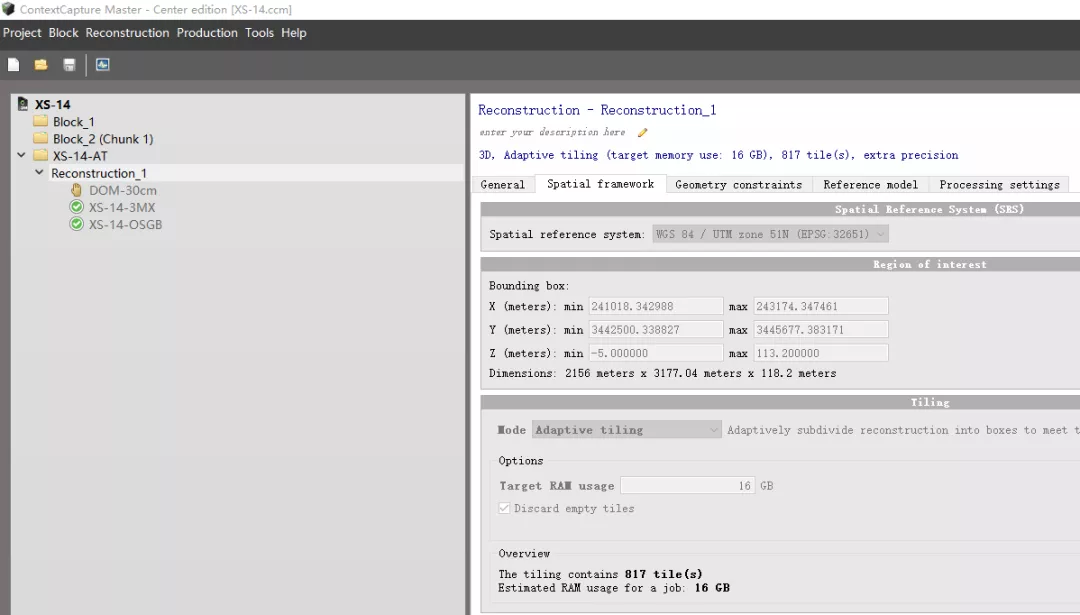Viewport: 1080px width, 615px height.
Task: Select the Spatial framework tab
Action: (601, 184)
